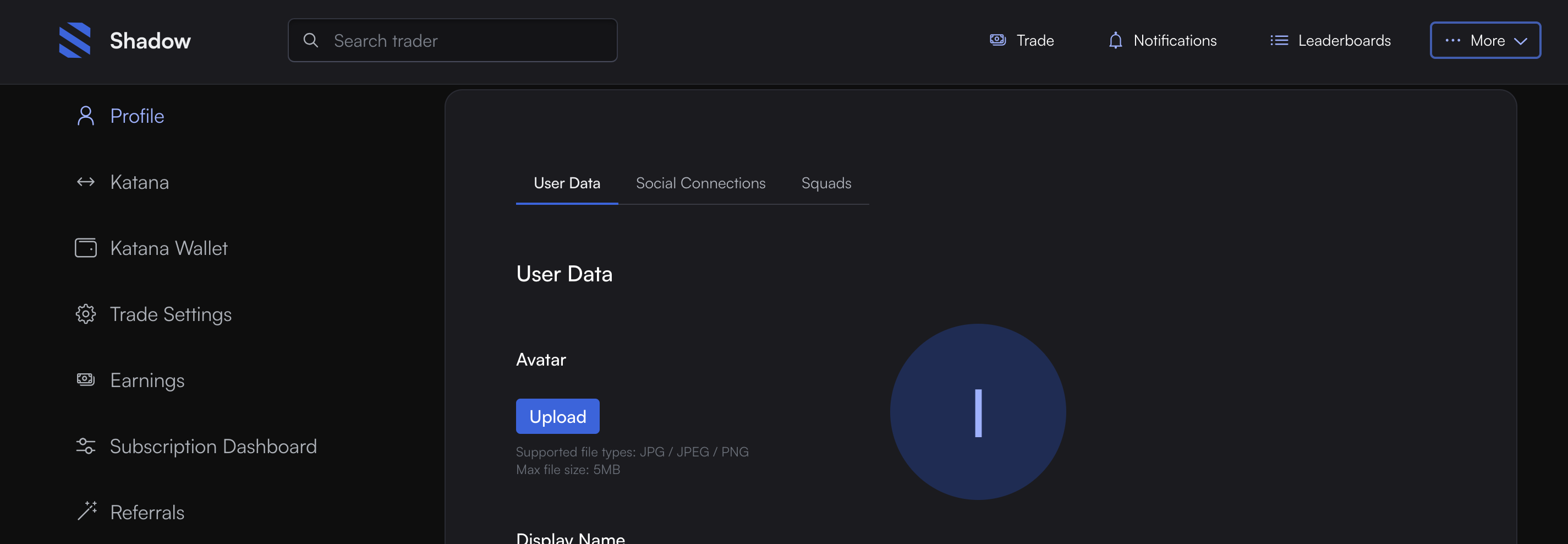The width and height of the screenshot is (1568, 544).
Task: Click the Katana arrows icon
Action: pos(85,182)
